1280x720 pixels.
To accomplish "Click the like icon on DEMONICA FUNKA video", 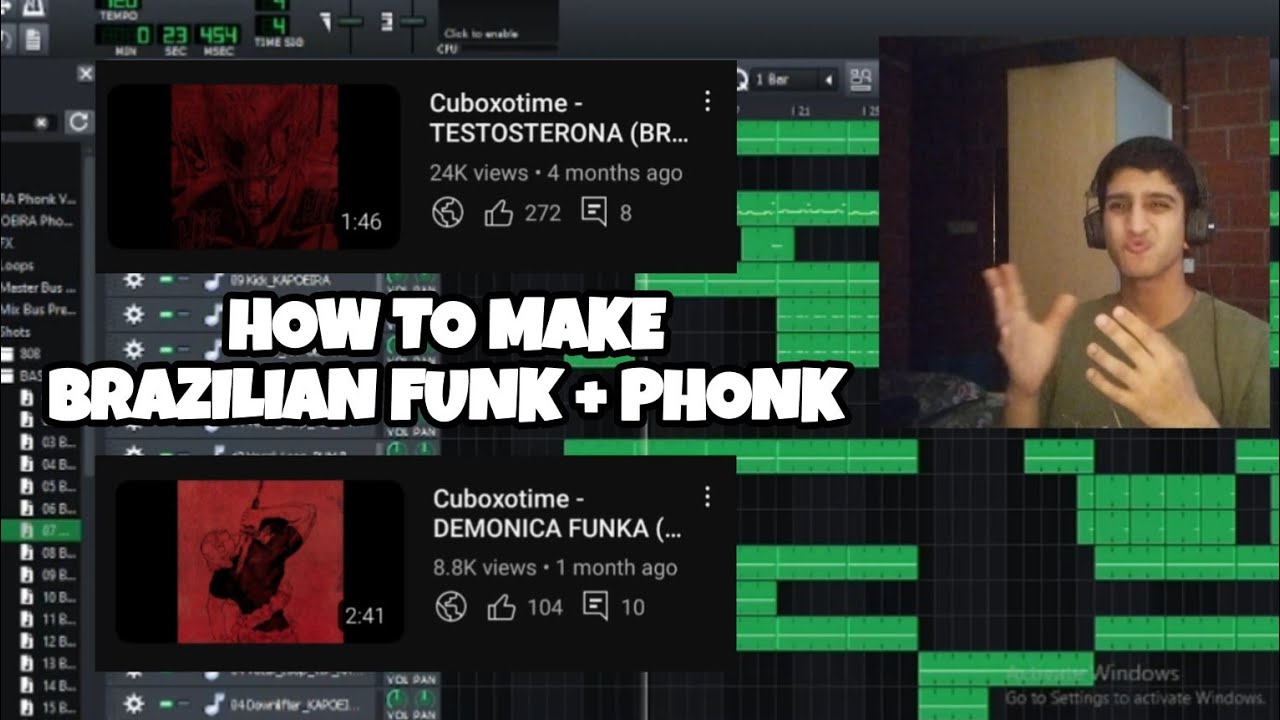I will point(502,606).
